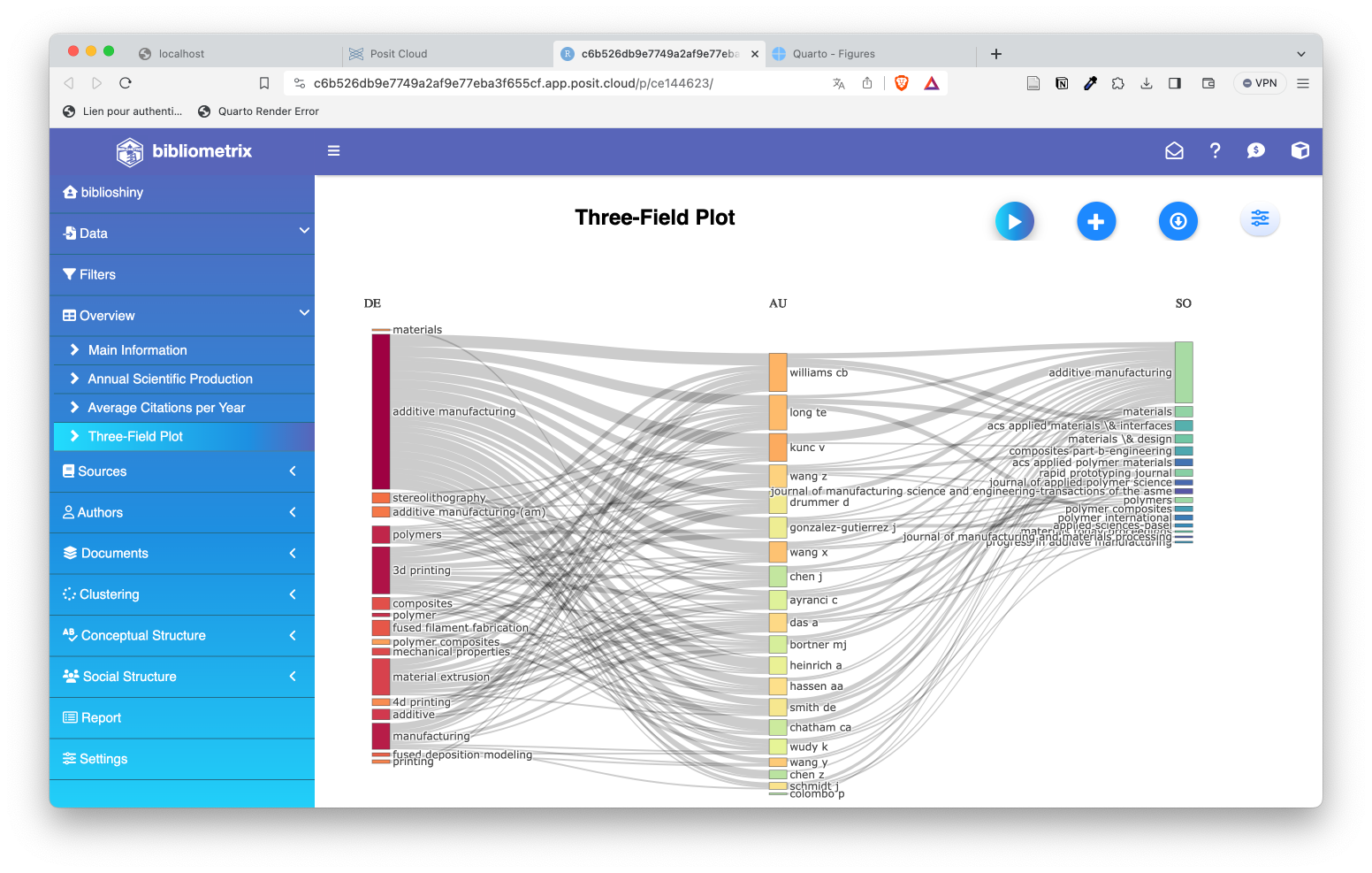Viewport: 1372px width, 873px height.
Task: Toggle the Brave VPN button
Action: [x=1260, y=83]
